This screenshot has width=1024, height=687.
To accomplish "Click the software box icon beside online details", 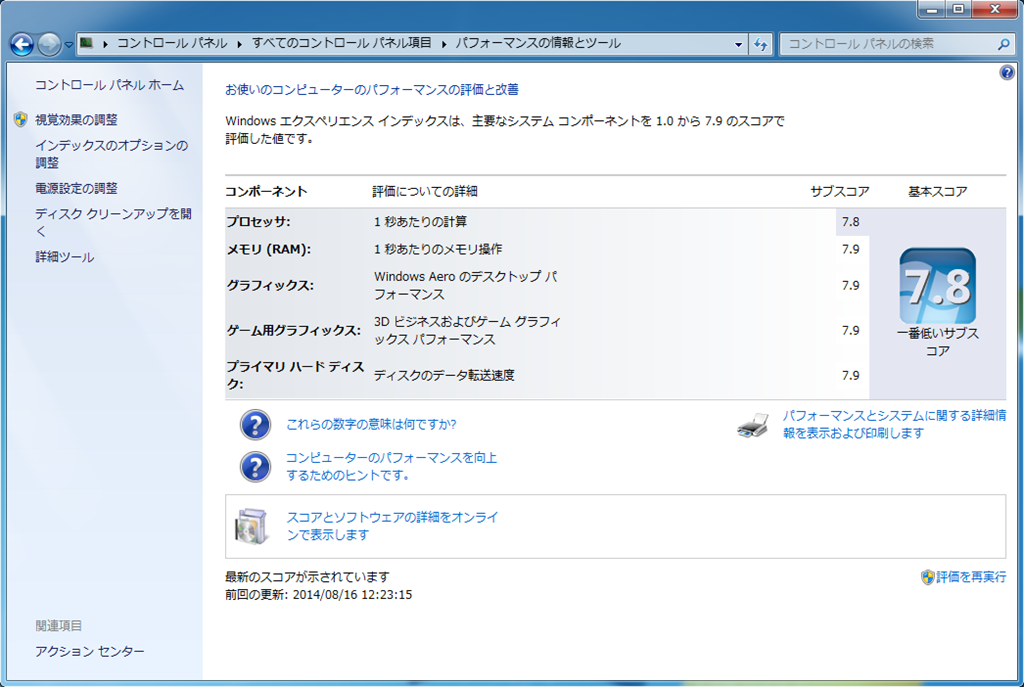I will coord(252,526).
